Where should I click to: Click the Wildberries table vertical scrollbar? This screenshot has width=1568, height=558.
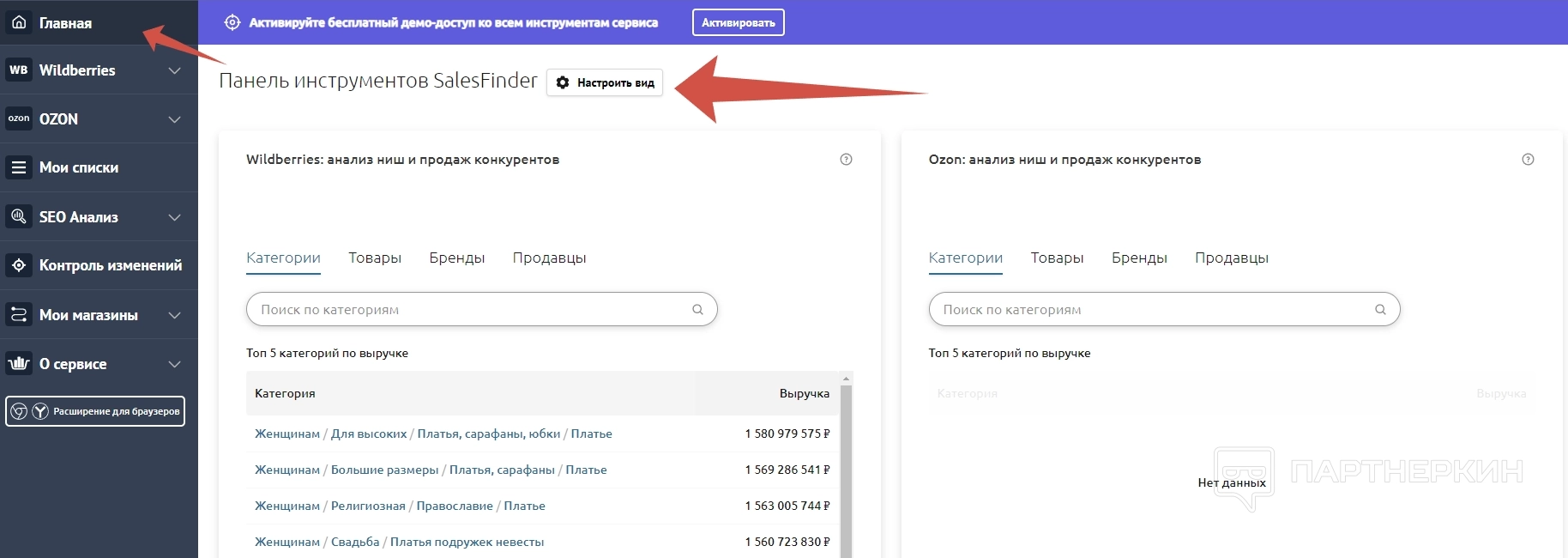(846, 464)
